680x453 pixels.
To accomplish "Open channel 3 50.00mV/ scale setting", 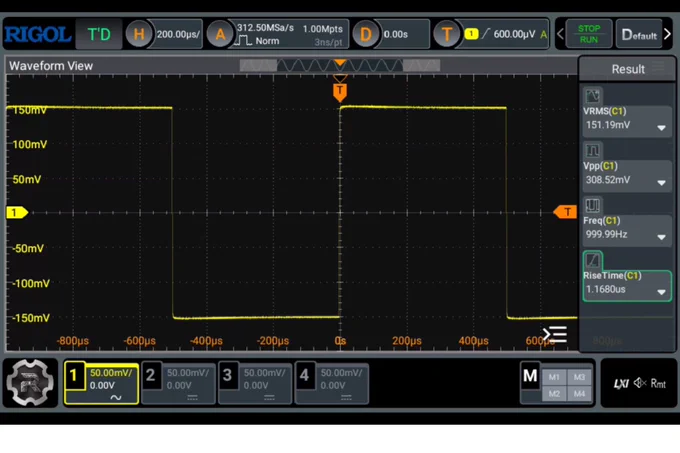I will tap(264, 373).
